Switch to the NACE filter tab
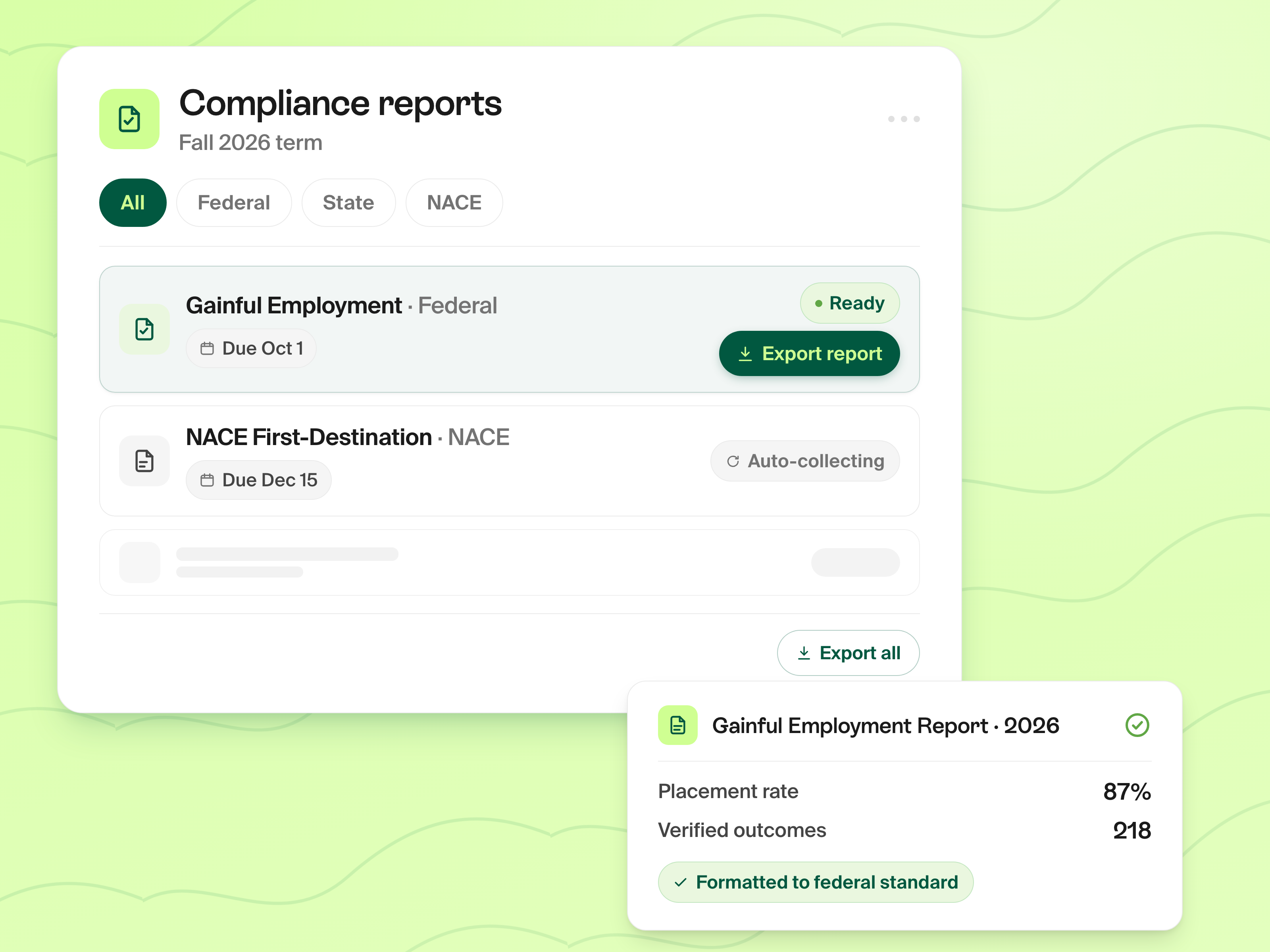 [454, 203]
